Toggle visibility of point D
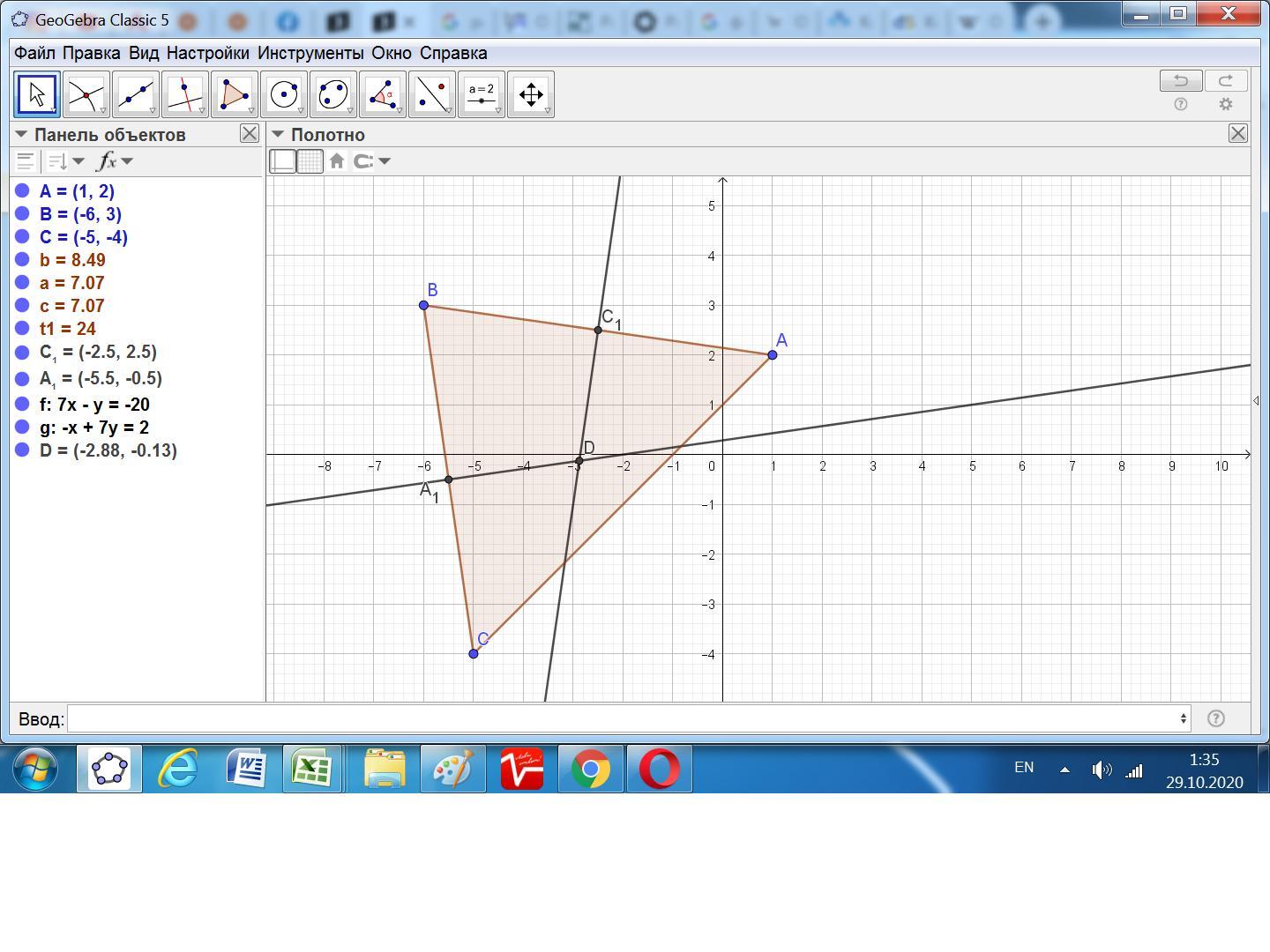Screen dimensions: 1270x952 (23, 450)
